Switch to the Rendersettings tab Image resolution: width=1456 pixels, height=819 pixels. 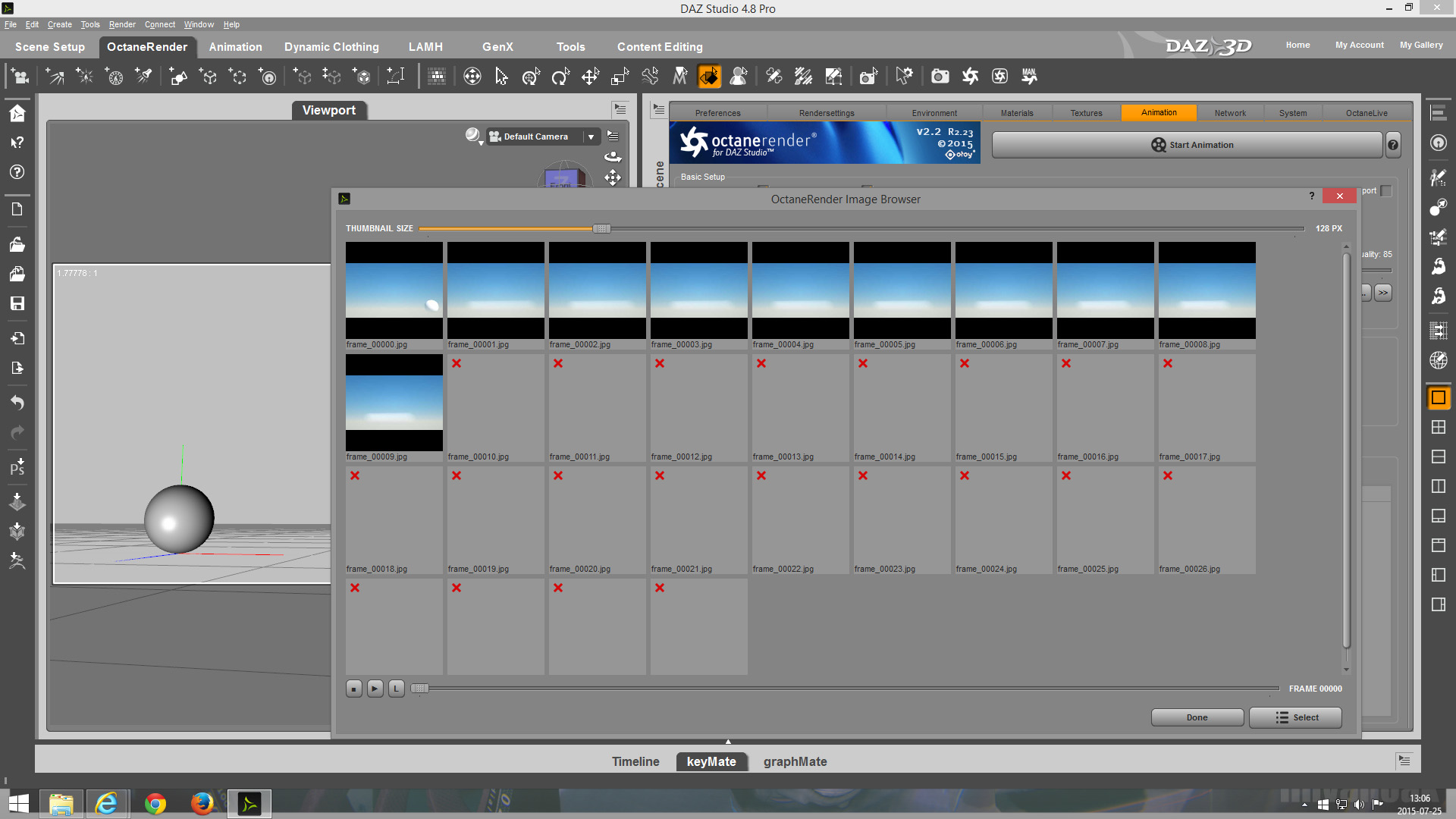point(826,113)
